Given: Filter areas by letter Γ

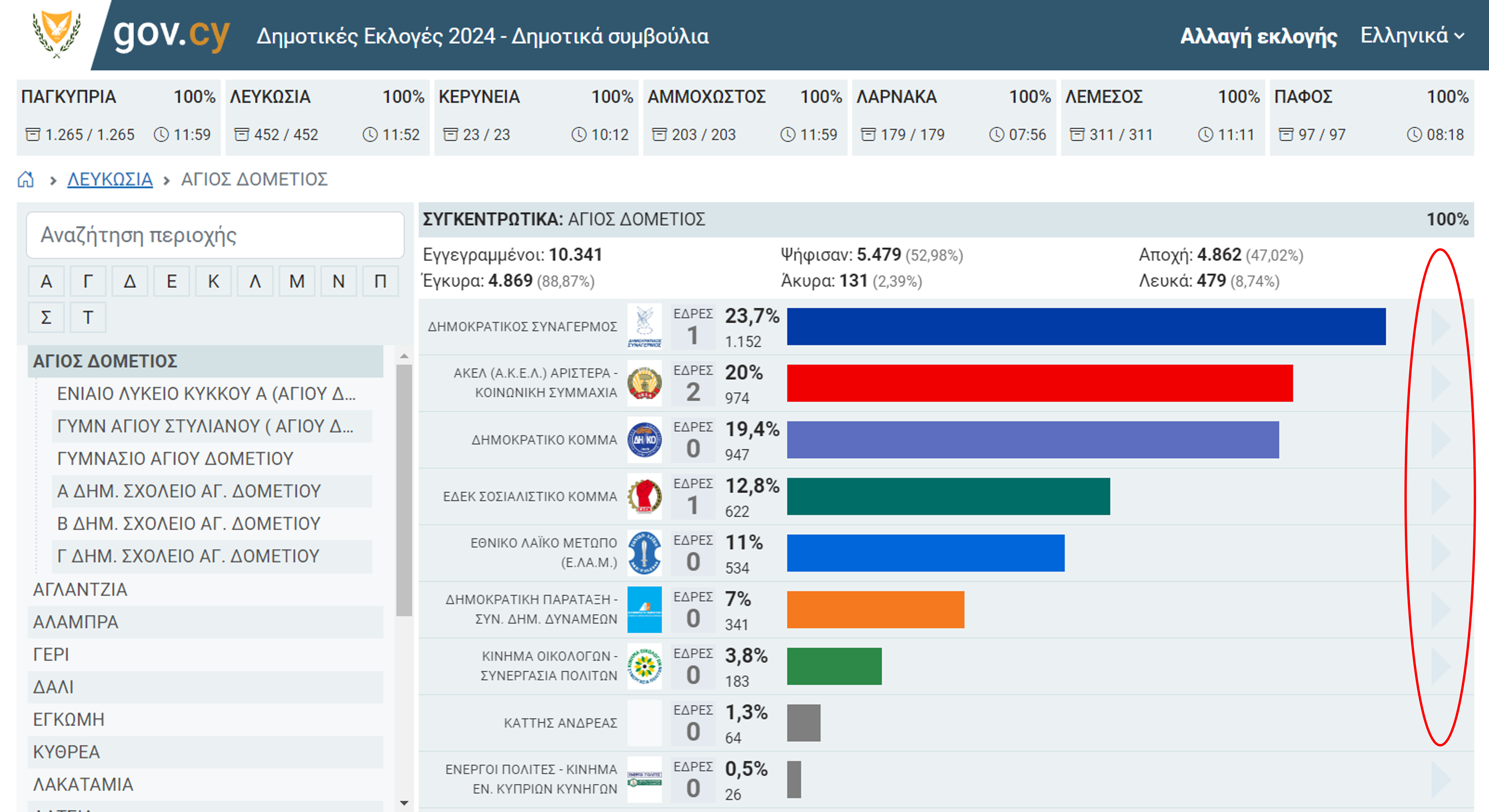Looking at the screenshot, I should (x=88, y=282).
